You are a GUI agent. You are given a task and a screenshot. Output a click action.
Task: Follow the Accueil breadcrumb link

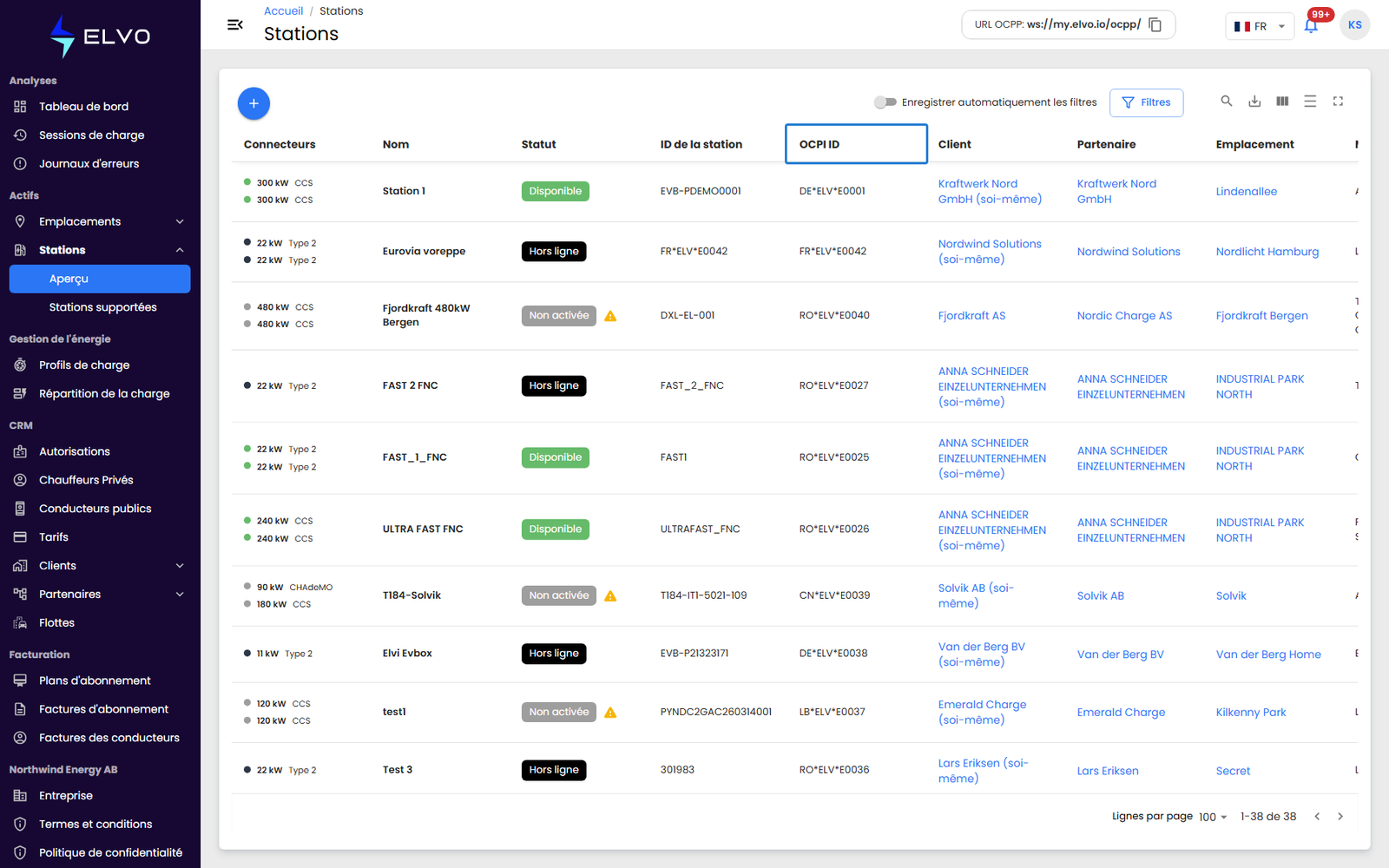[x=283, y=11]
